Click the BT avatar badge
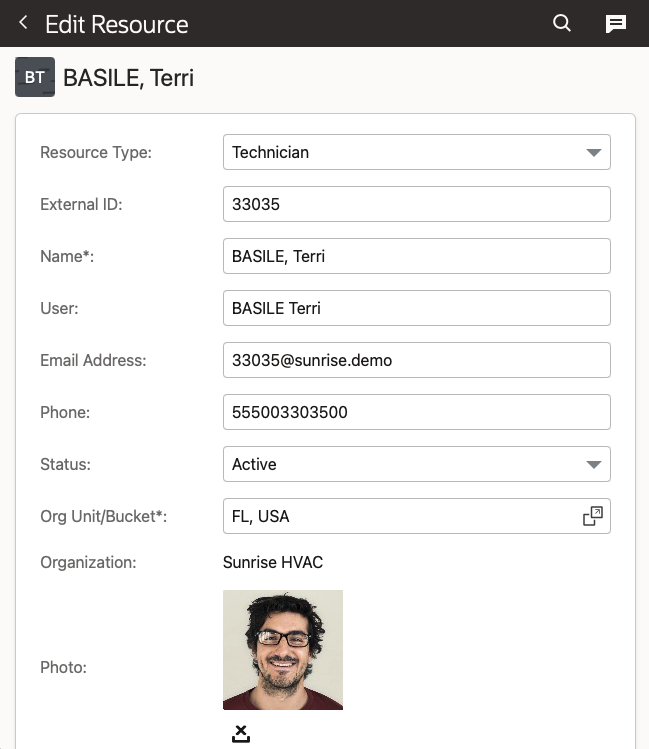The height and width of the screenshot is (749, 649). pos(35,77)
